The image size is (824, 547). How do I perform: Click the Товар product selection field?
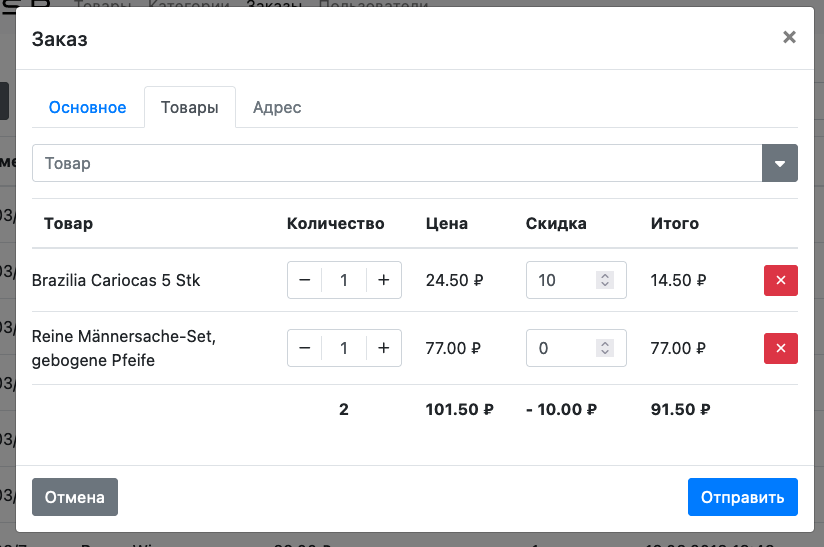point(397,164)
